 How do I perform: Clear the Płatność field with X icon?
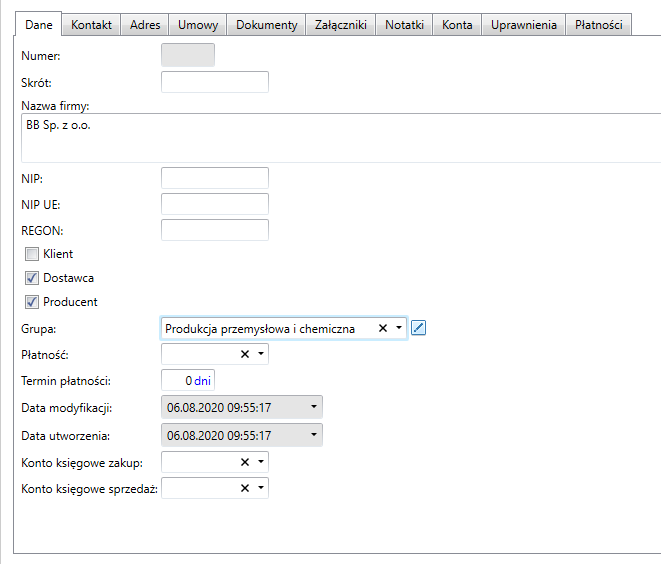point(245,354)
